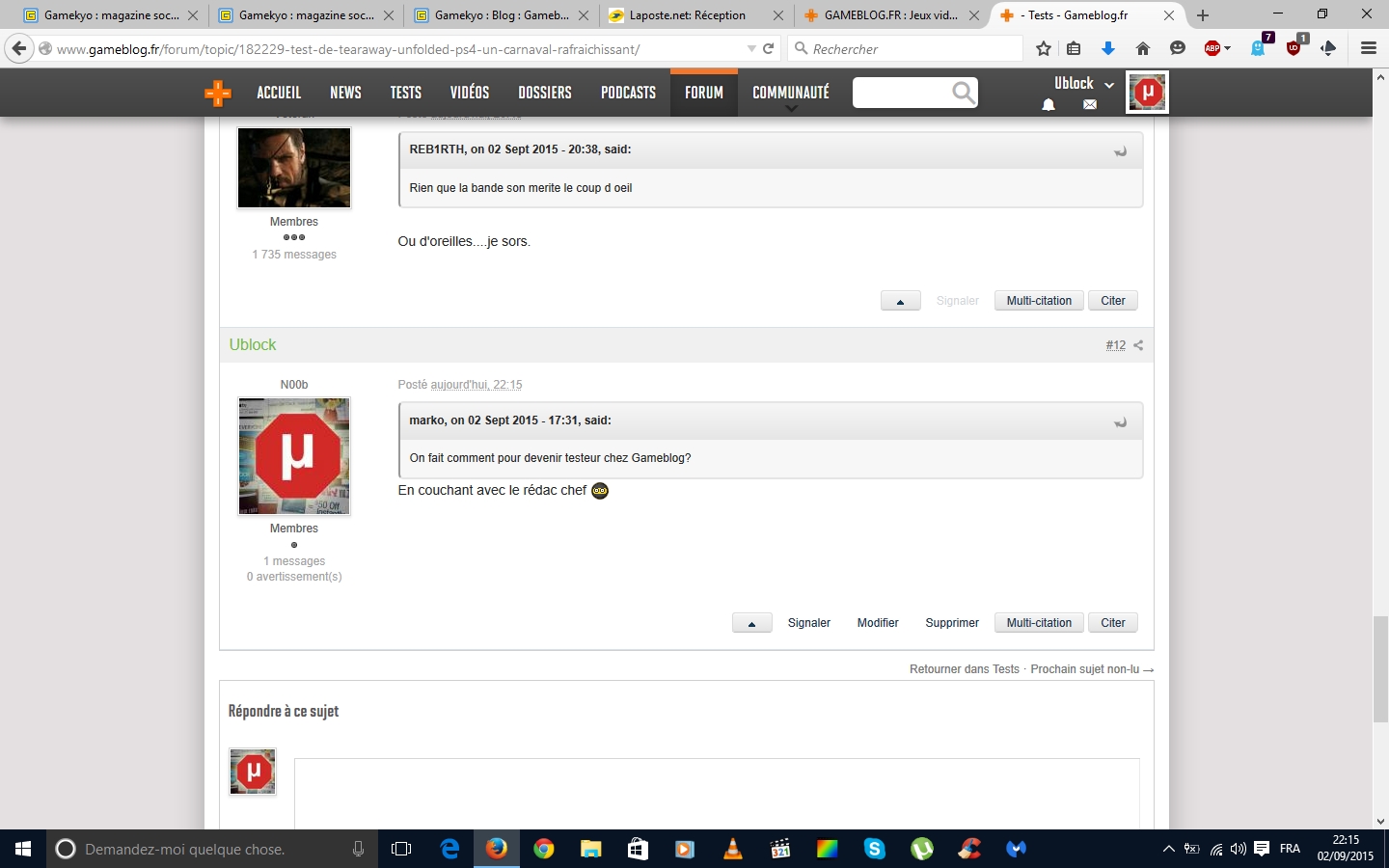Open Firefox from the Windows taskbar

pos(496,849)
